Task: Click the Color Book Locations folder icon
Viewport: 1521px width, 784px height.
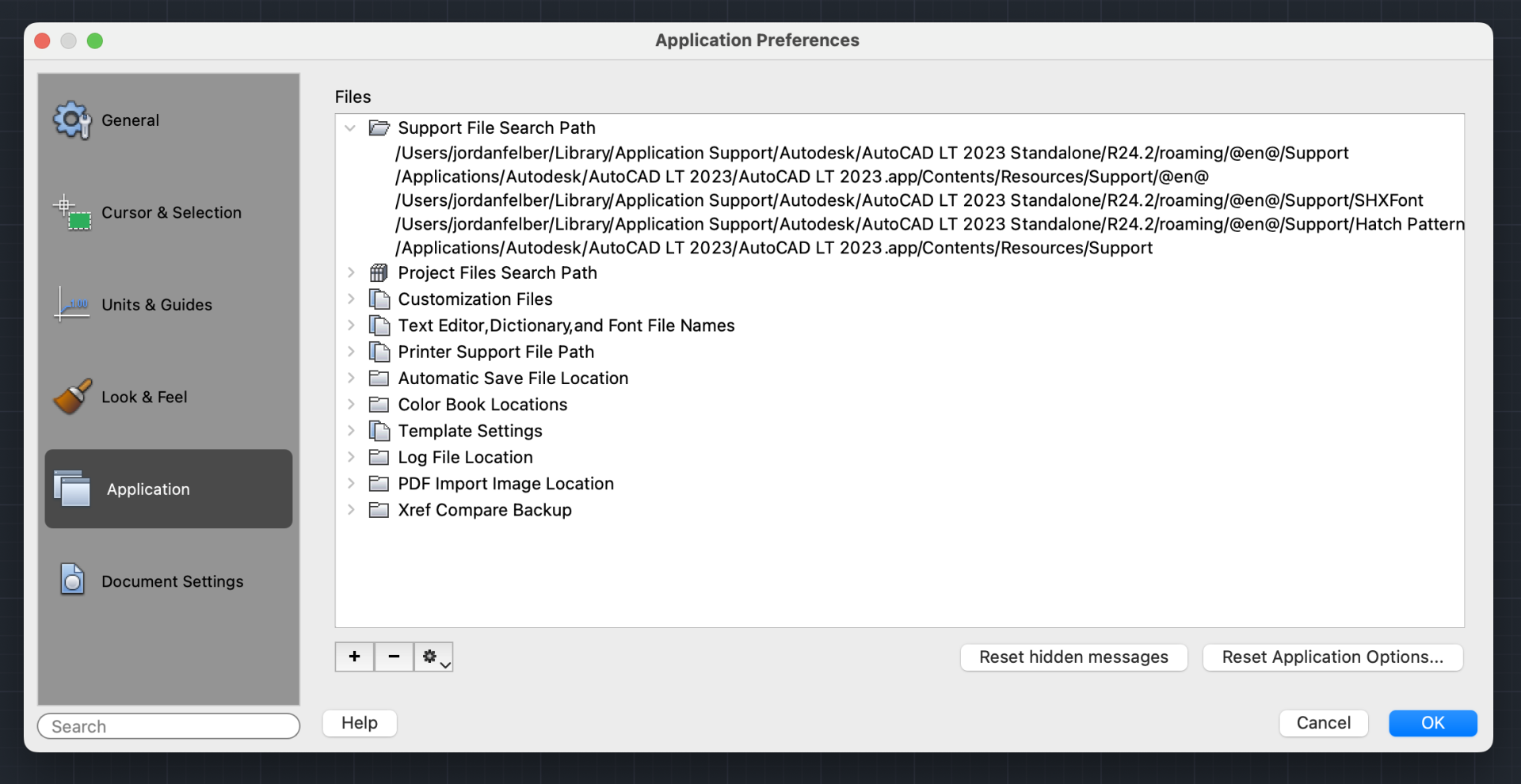Action: [379, 405]
